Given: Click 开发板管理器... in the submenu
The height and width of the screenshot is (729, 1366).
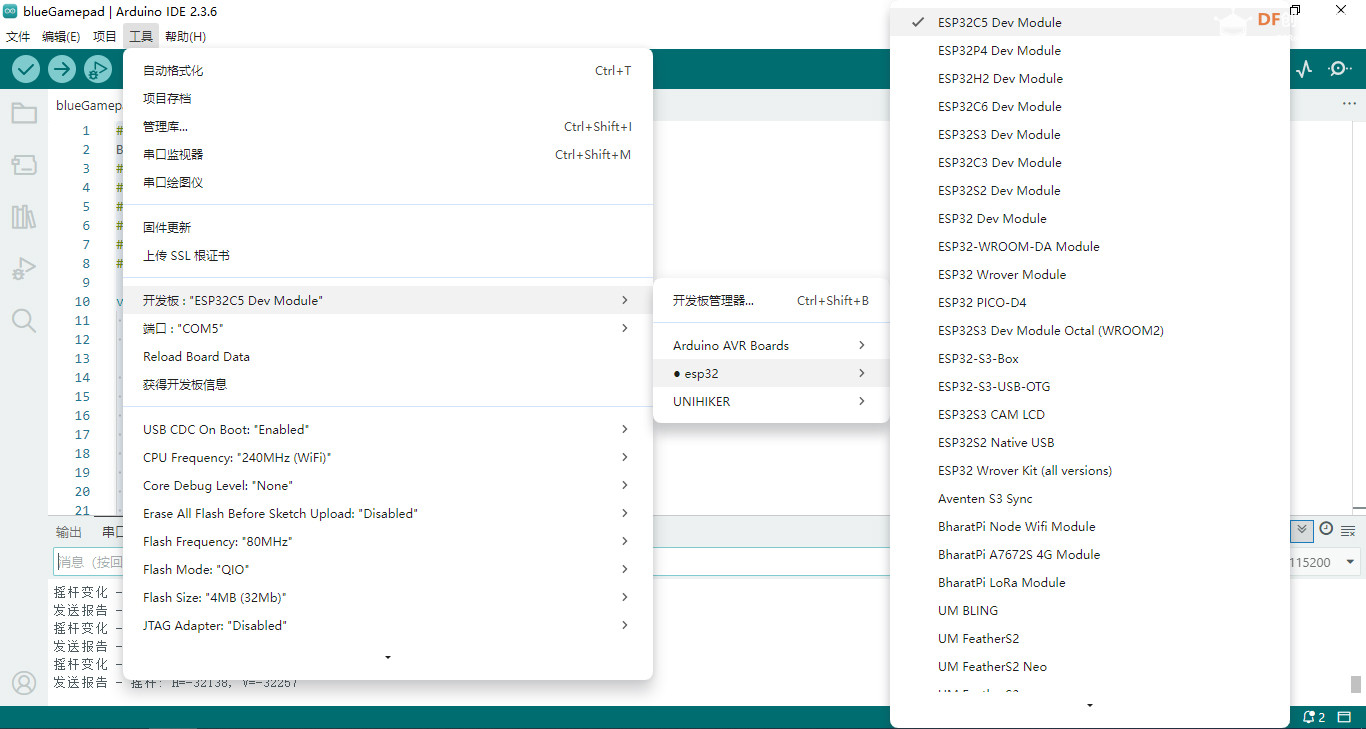Looking at the screenshot, I should click(x=713, y=300).
